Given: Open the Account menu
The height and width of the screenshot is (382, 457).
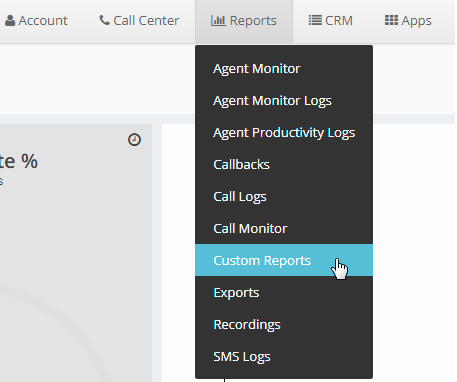Looking at the screenshot, I should coord(36,21).
